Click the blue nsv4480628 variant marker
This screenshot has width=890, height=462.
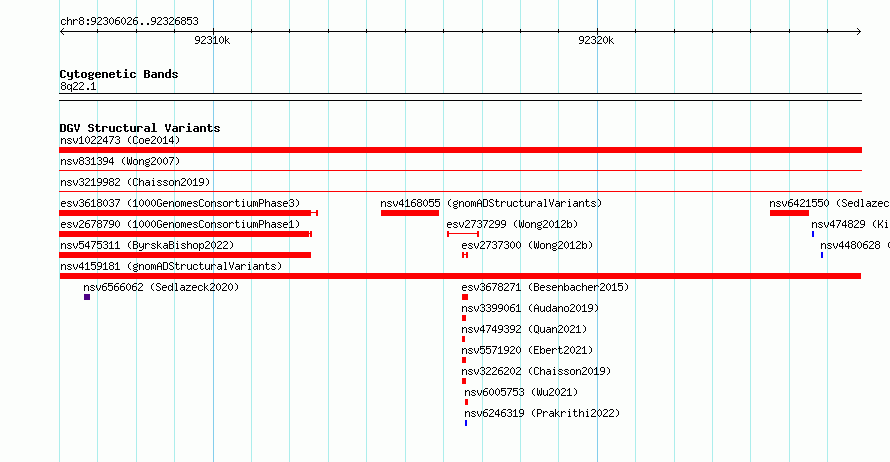point(822,255)
